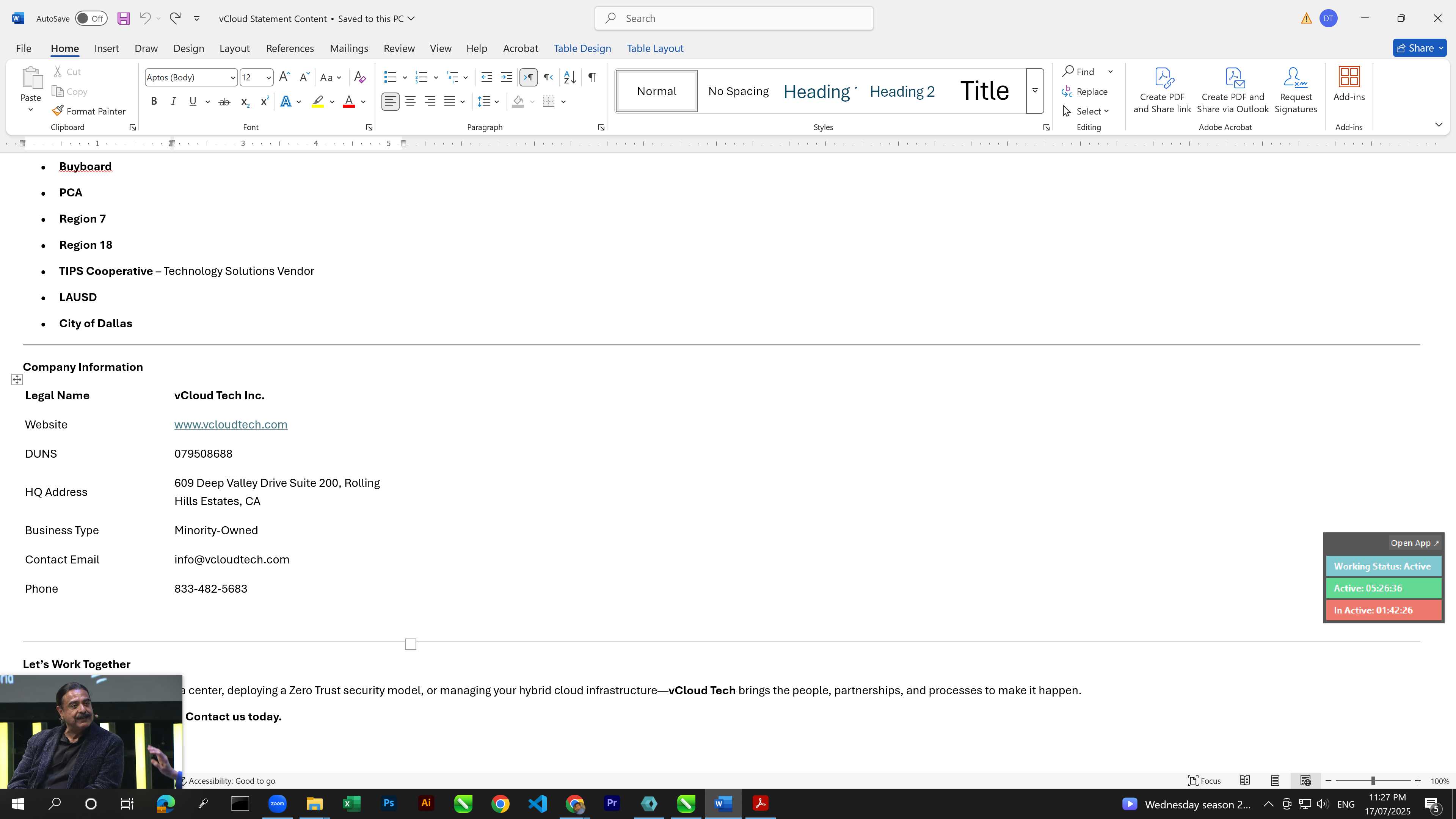Click the Redo arrow icon

[x=175, y=18]
